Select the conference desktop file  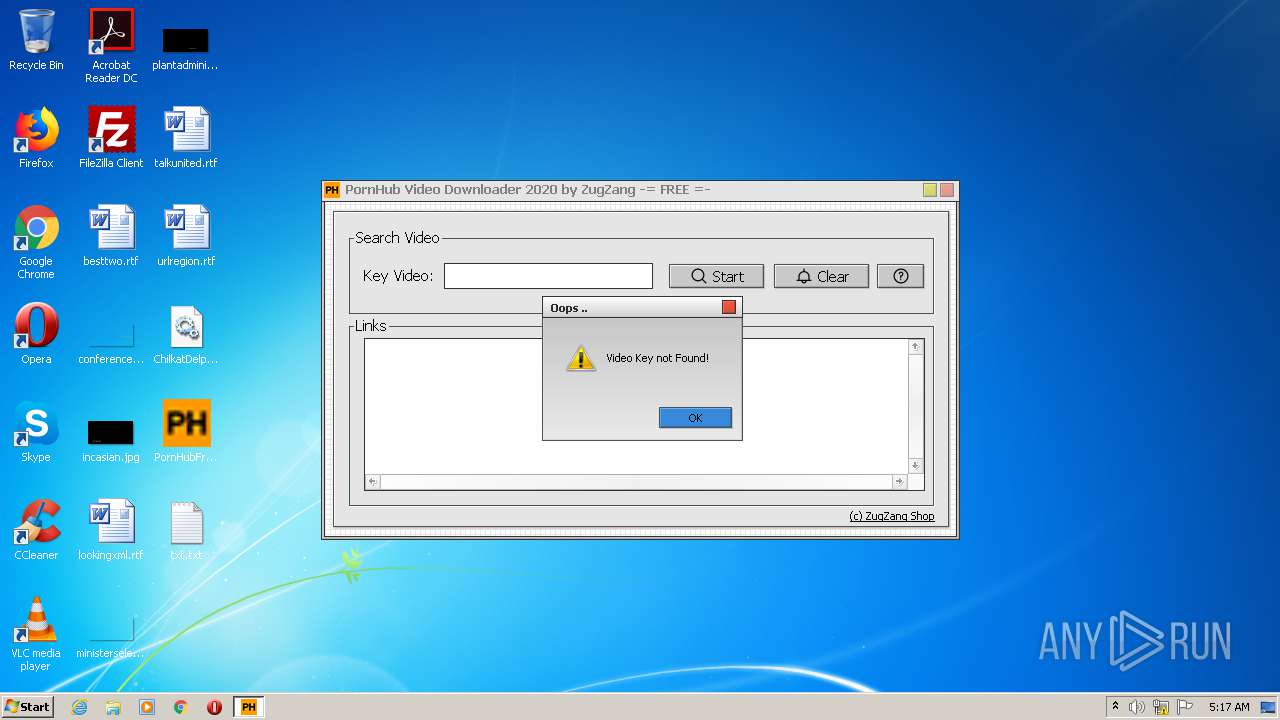point(111,342)
